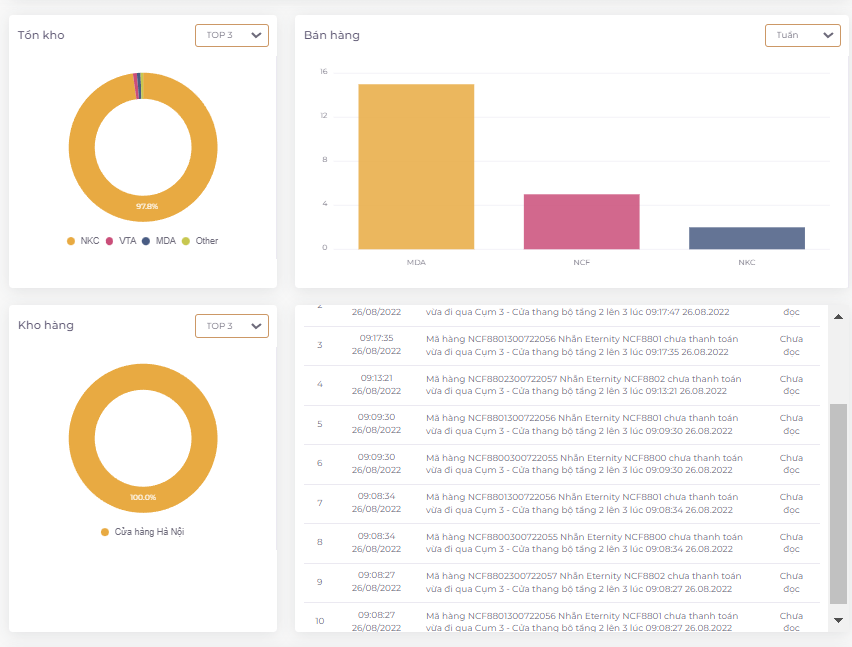Expand the Kho hàng TOP 3 dropdown
852x647 pixels.
pos(231,326)
